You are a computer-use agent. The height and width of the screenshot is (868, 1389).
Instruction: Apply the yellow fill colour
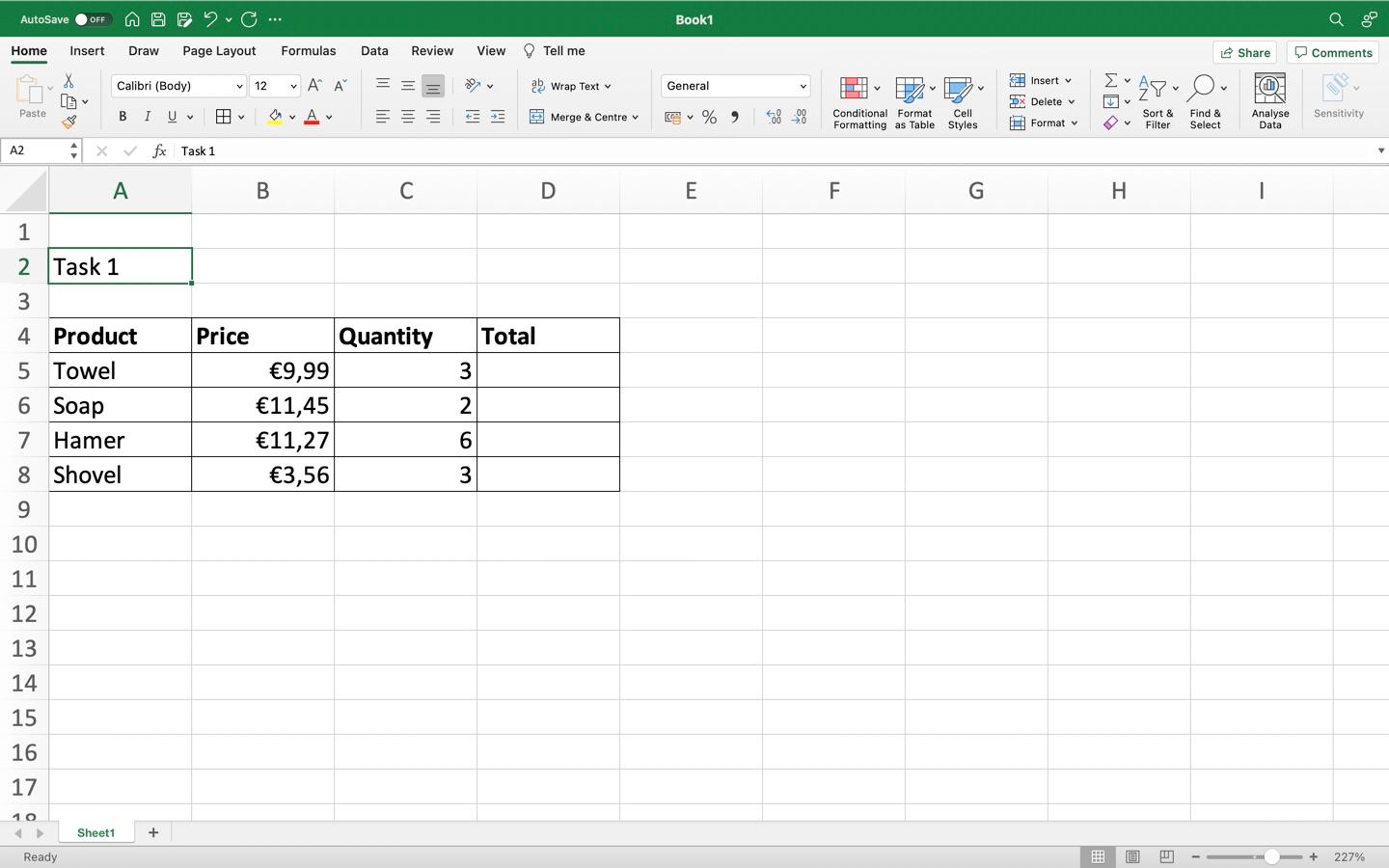click(x=275, y=117)
